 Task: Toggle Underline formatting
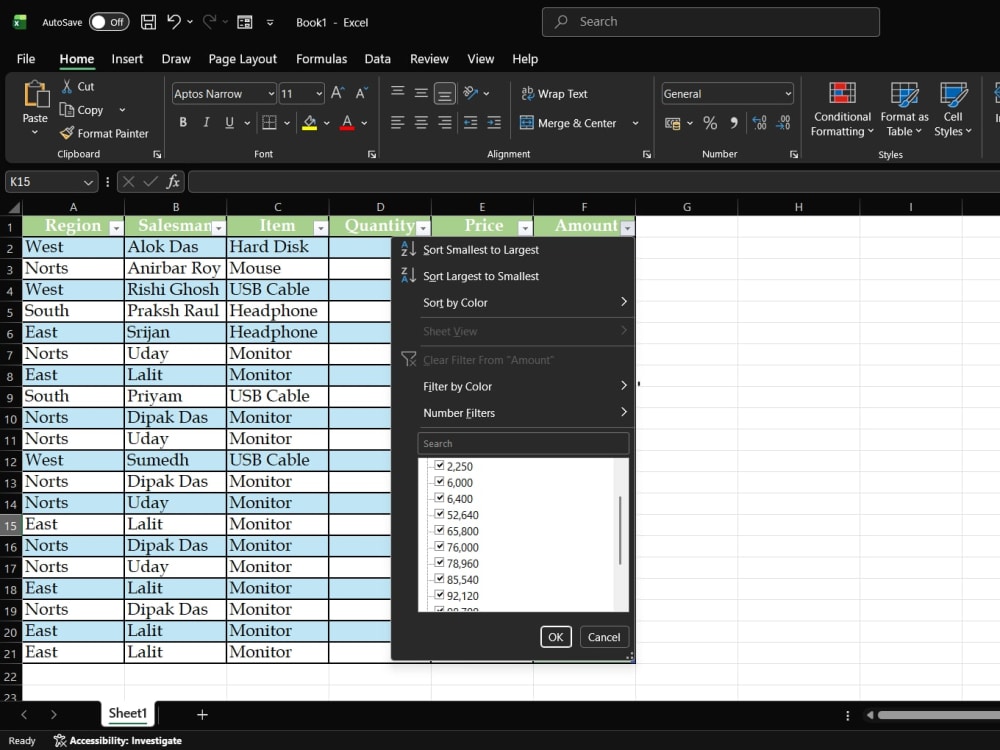coord(229,122)
